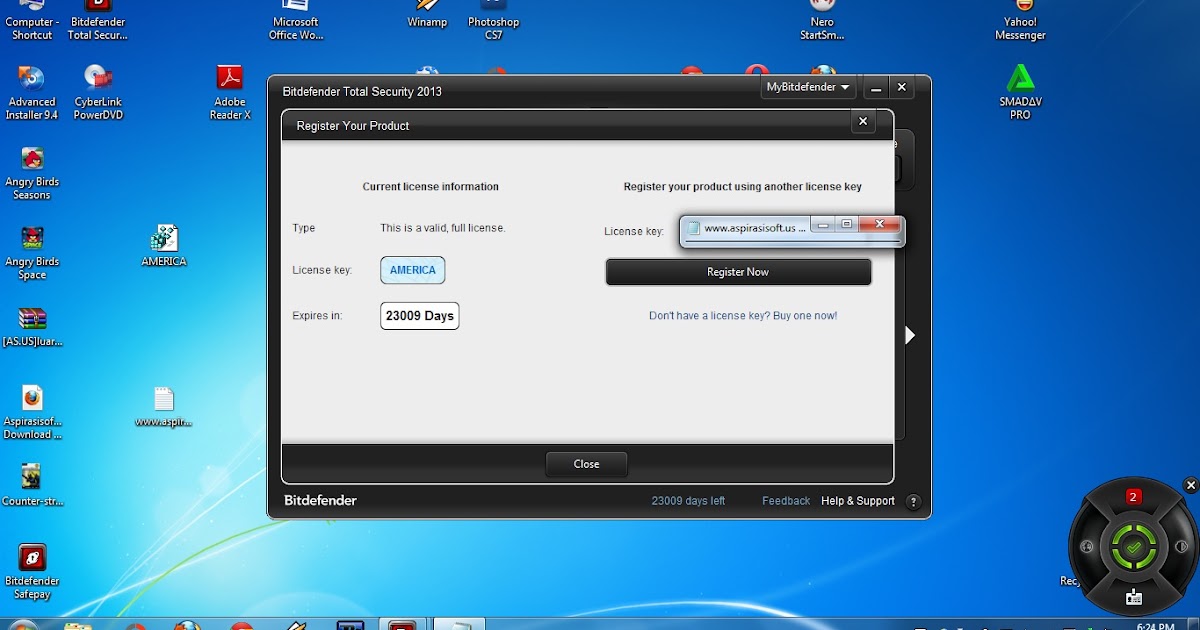The image size is (1200, 630).
Task: Open the Yahoo! Messenger desktop icon
Action: pyautogui.click(x=1020, y=21)
